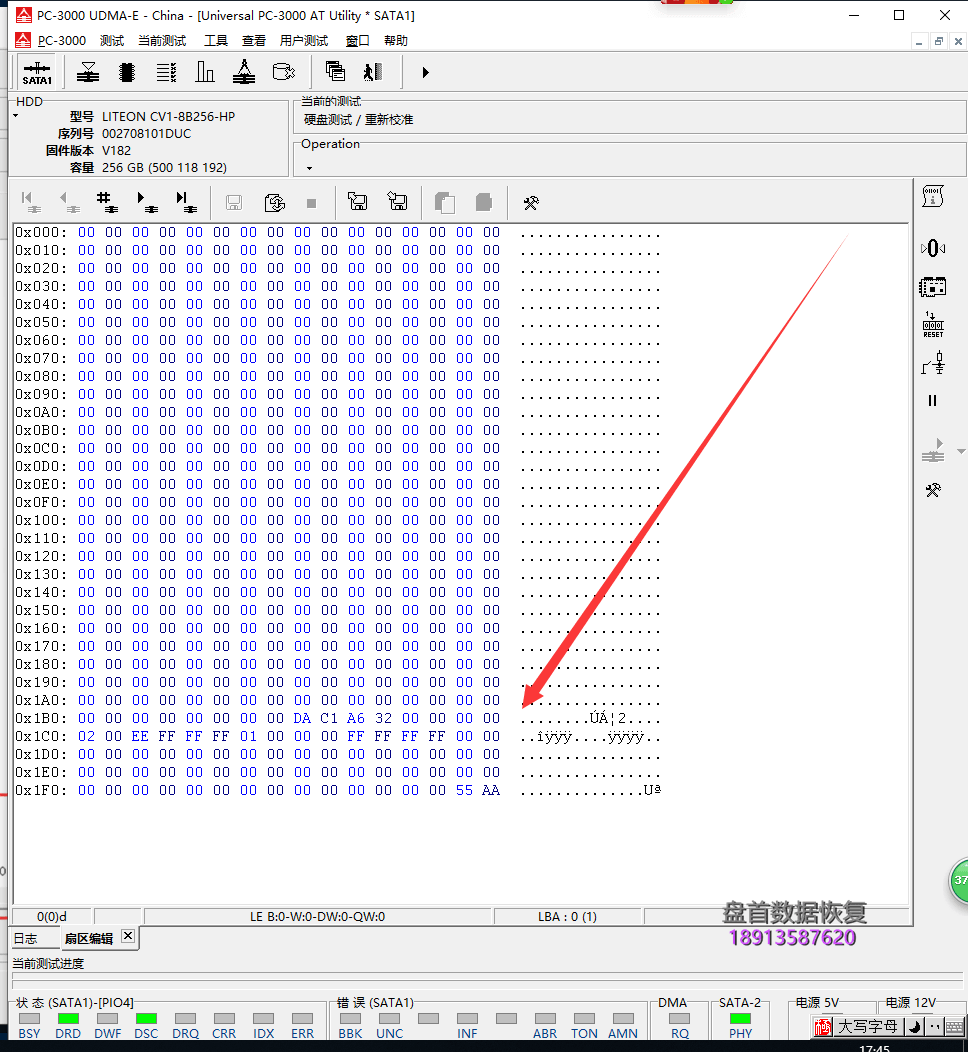
Task: Open the 帮助 menu
Action: 396,41
